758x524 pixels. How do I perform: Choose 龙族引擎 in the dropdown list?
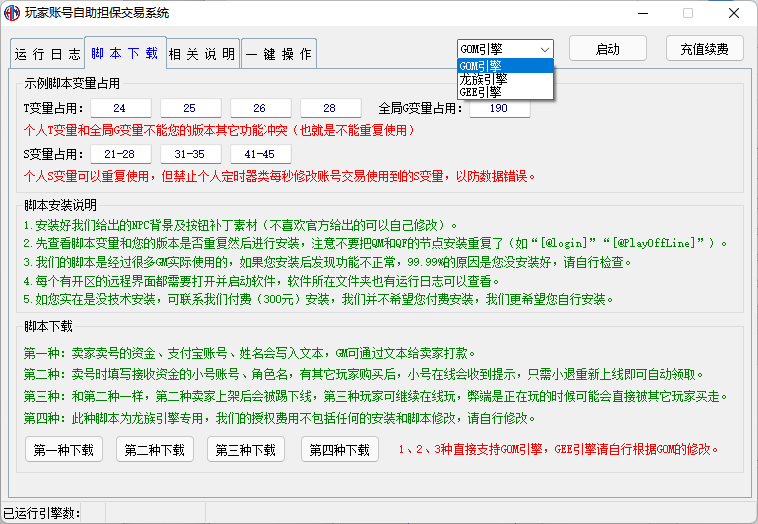click(x=505, y=79)
